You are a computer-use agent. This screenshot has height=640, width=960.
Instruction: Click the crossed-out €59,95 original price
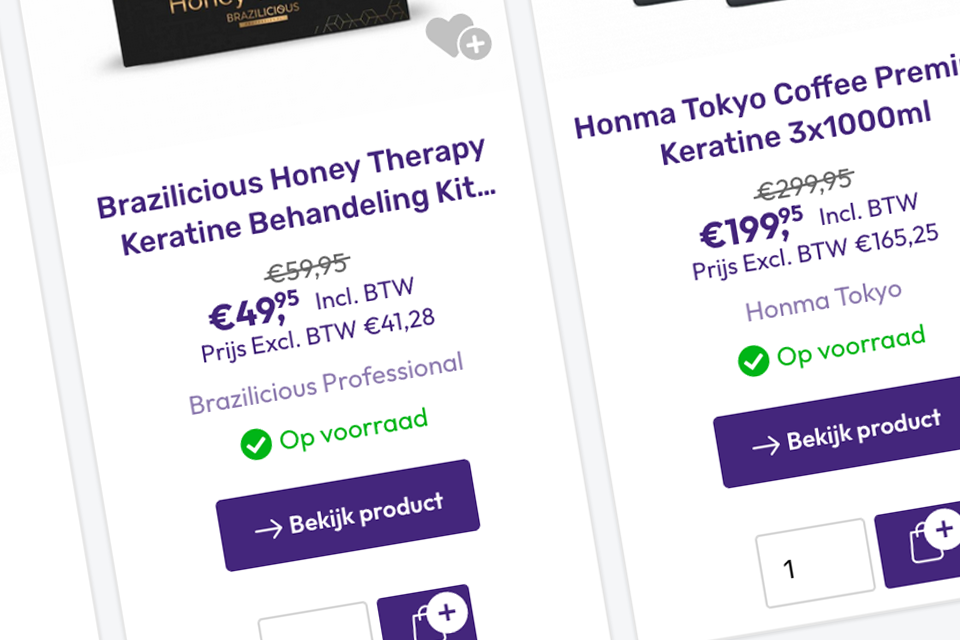click(x=306, y=267)
